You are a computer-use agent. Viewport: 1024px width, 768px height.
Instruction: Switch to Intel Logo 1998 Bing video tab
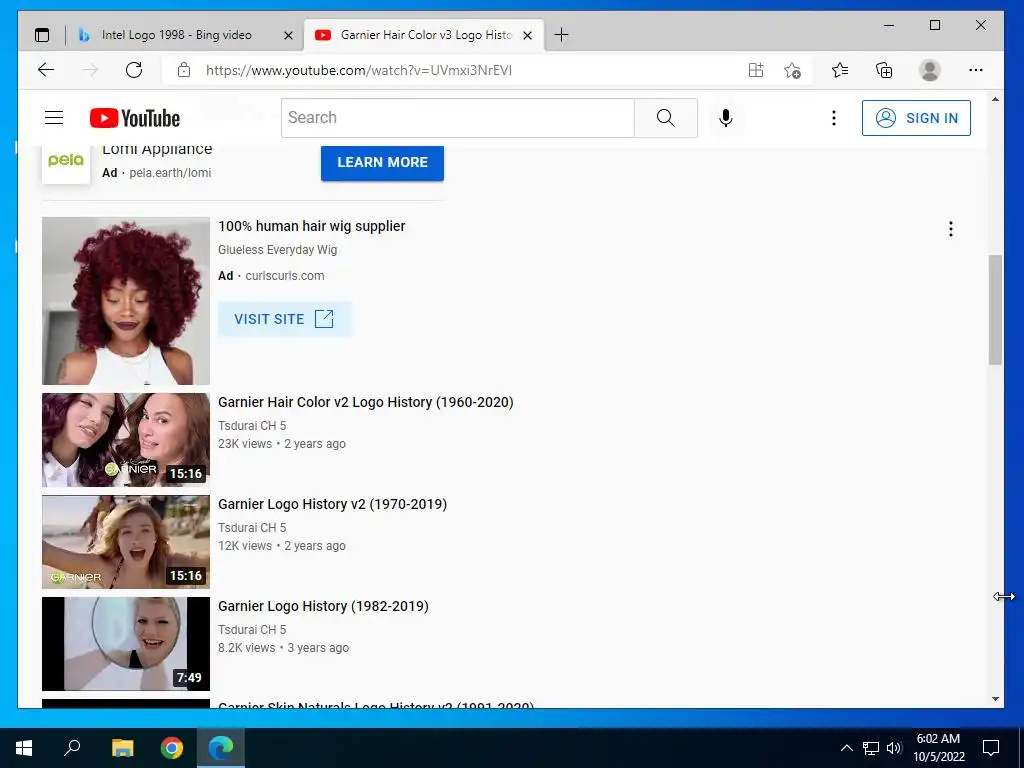[x=176, y=35]
